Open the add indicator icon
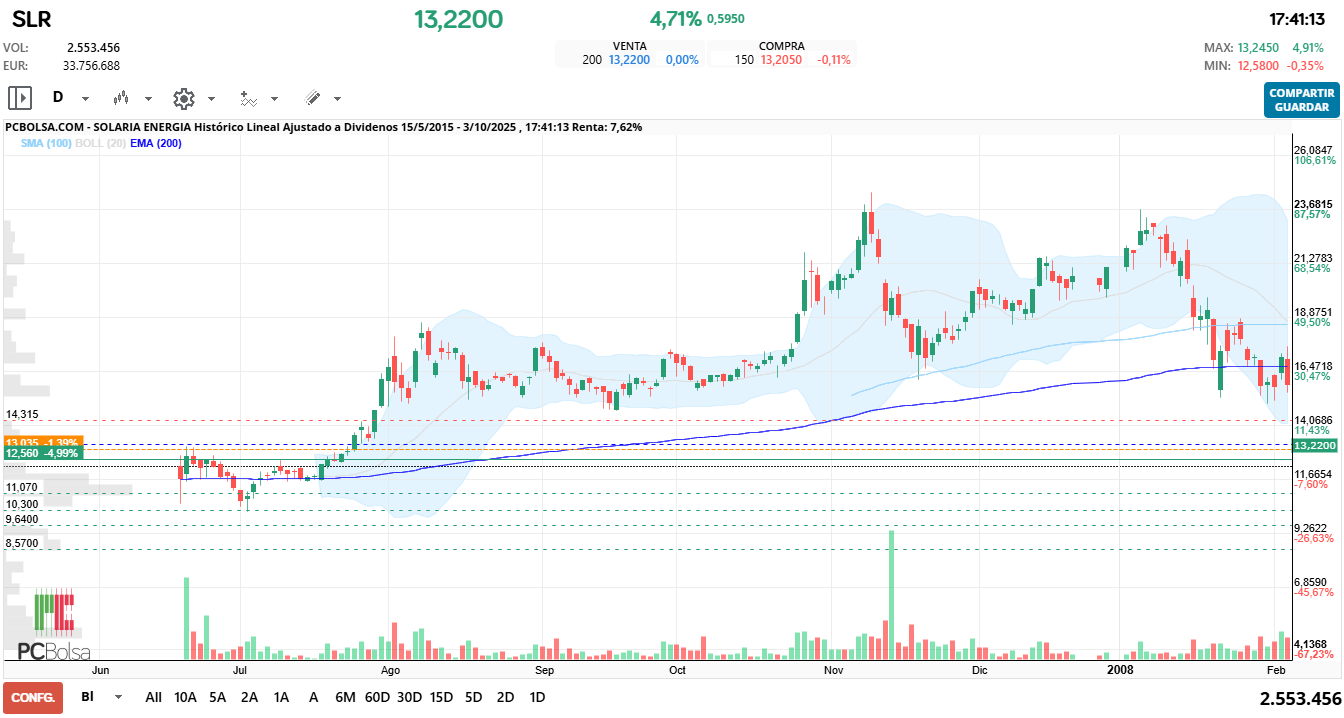The width and height of the screenshot is (1344, 718). click(248, 98)
